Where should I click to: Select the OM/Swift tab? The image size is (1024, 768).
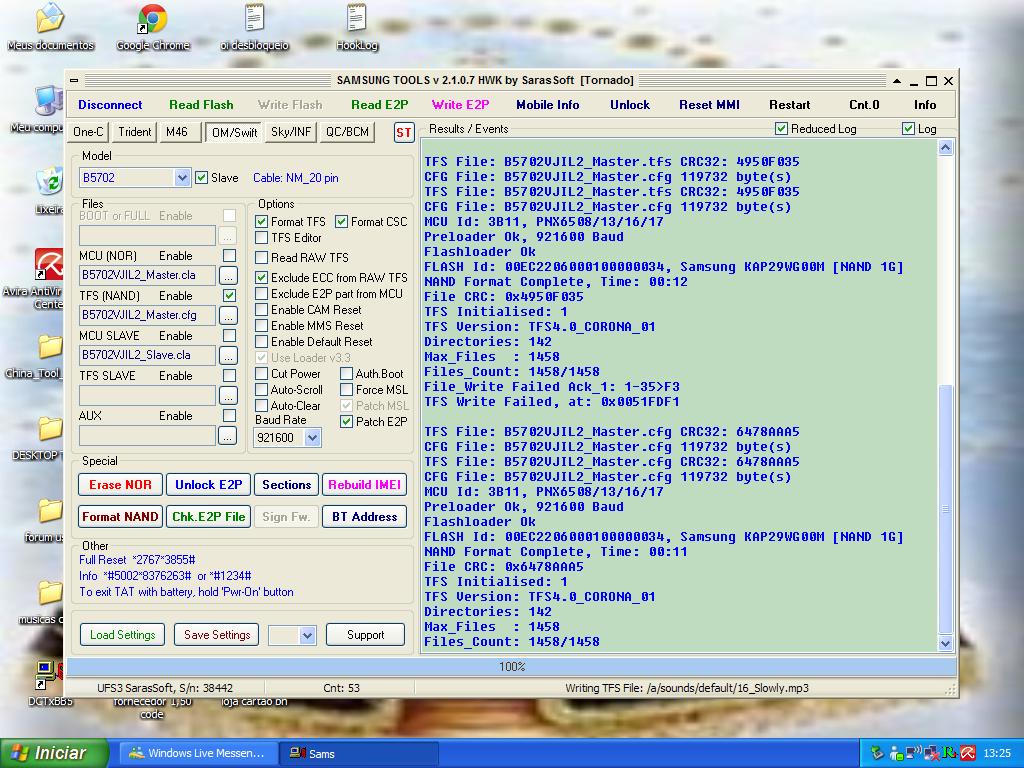click(x=234, y=133)
